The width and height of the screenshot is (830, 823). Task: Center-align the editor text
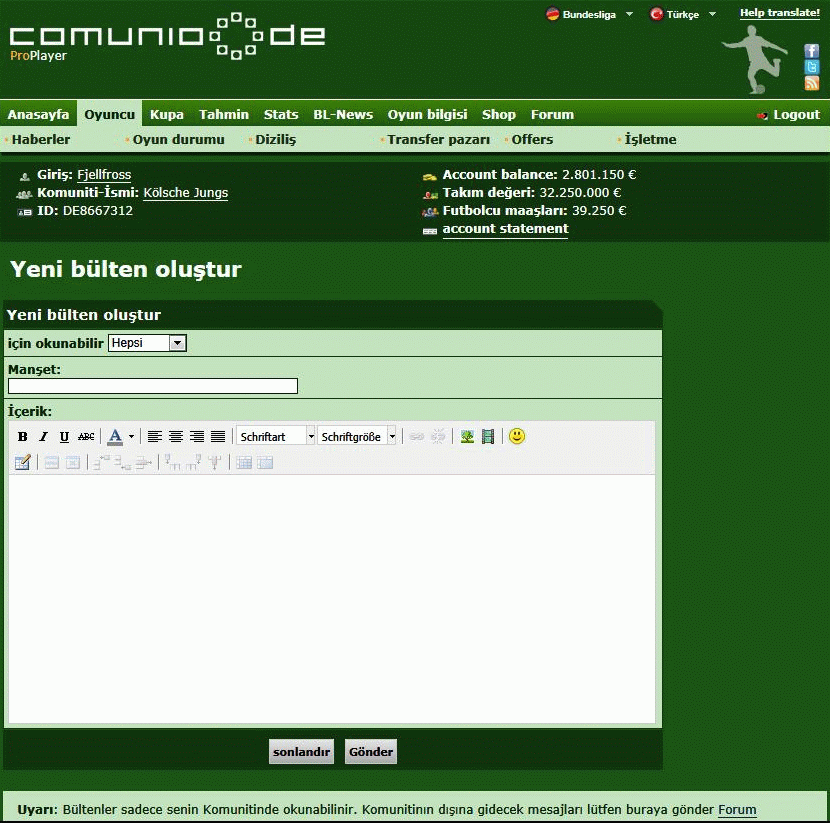coord(176,437)
